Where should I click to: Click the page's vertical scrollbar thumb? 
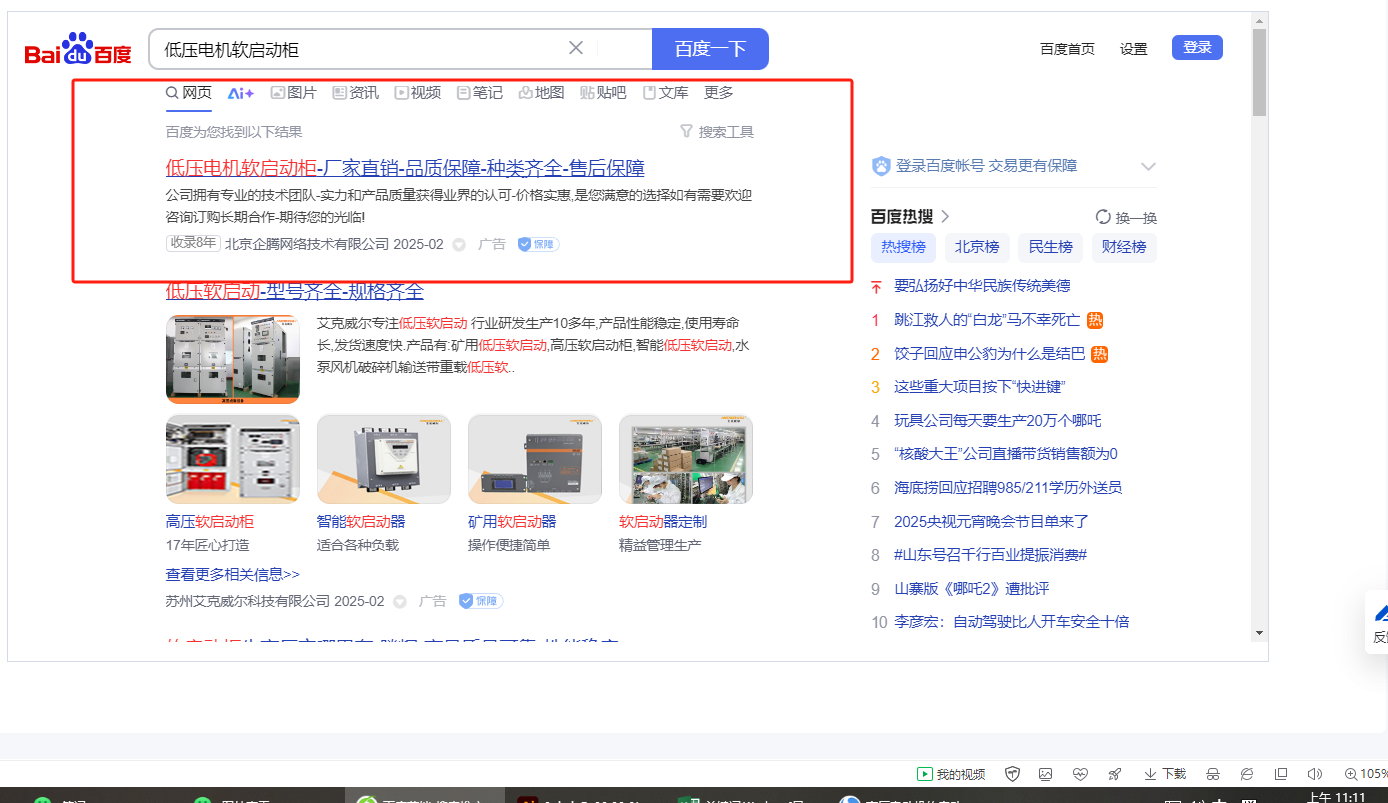1259,72
